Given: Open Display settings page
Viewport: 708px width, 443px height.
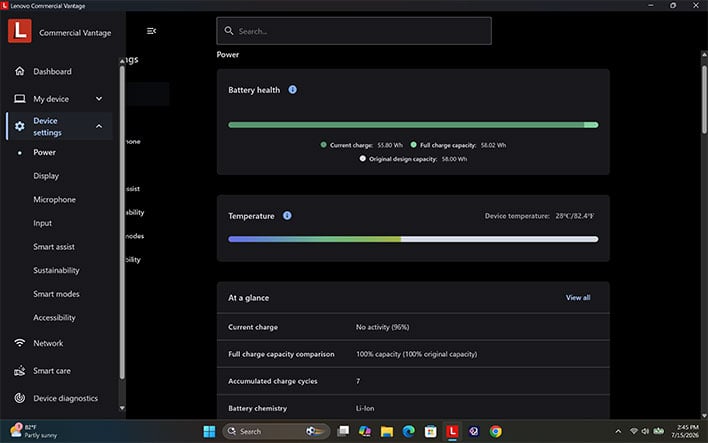Looking at the screenshot, I should coord(46,176).
